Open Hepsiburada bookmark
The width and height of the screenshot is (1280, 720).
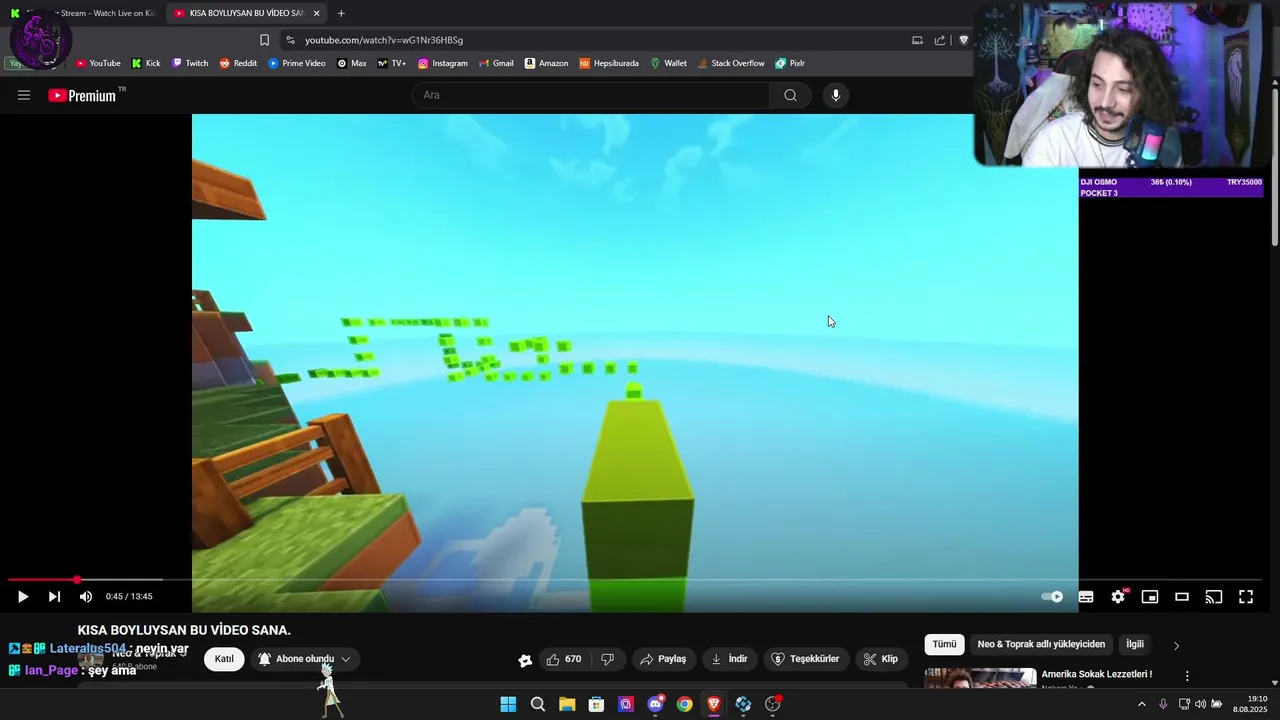609,63
